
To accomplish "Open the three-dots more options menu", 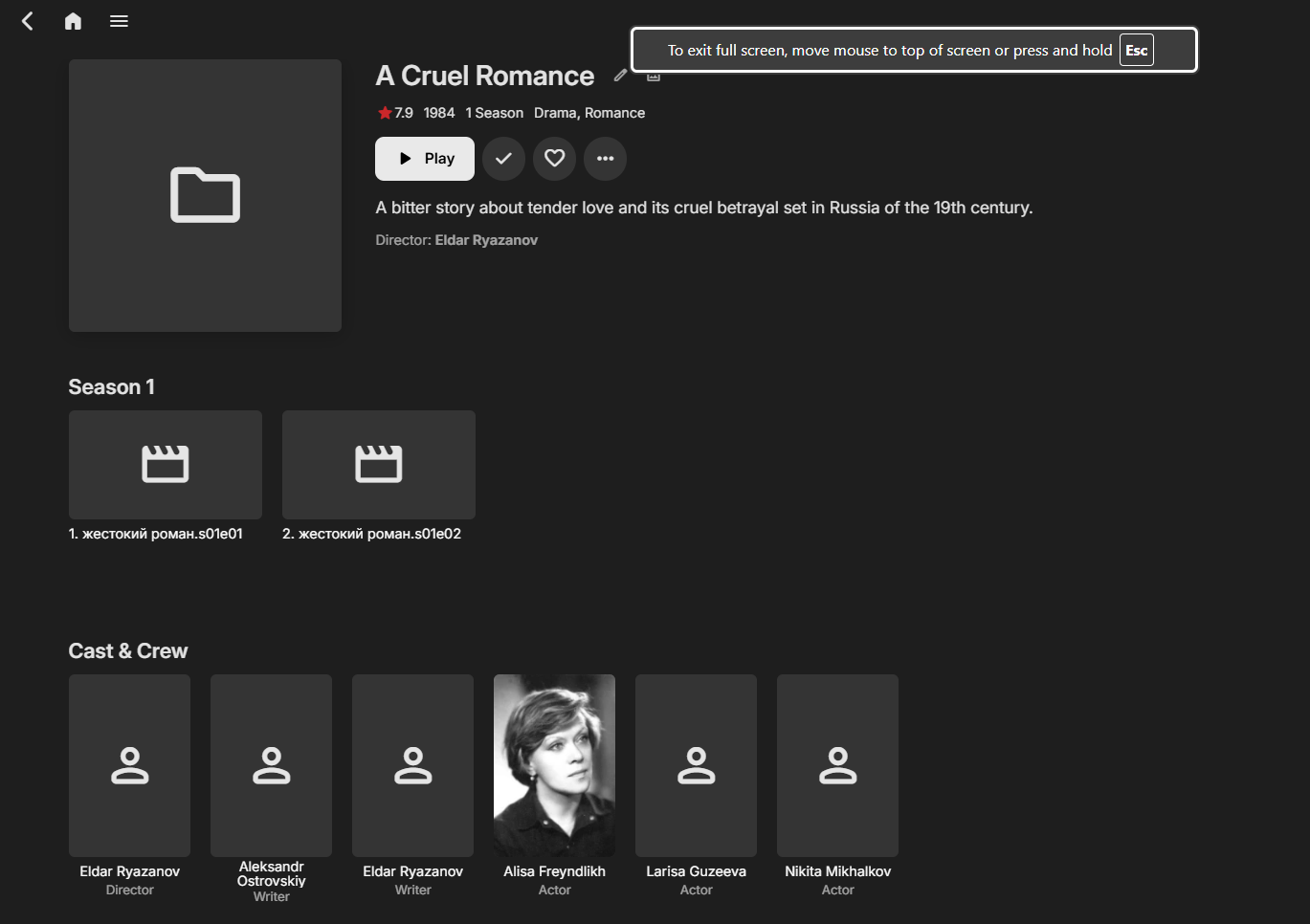I will tap(605, 159).
